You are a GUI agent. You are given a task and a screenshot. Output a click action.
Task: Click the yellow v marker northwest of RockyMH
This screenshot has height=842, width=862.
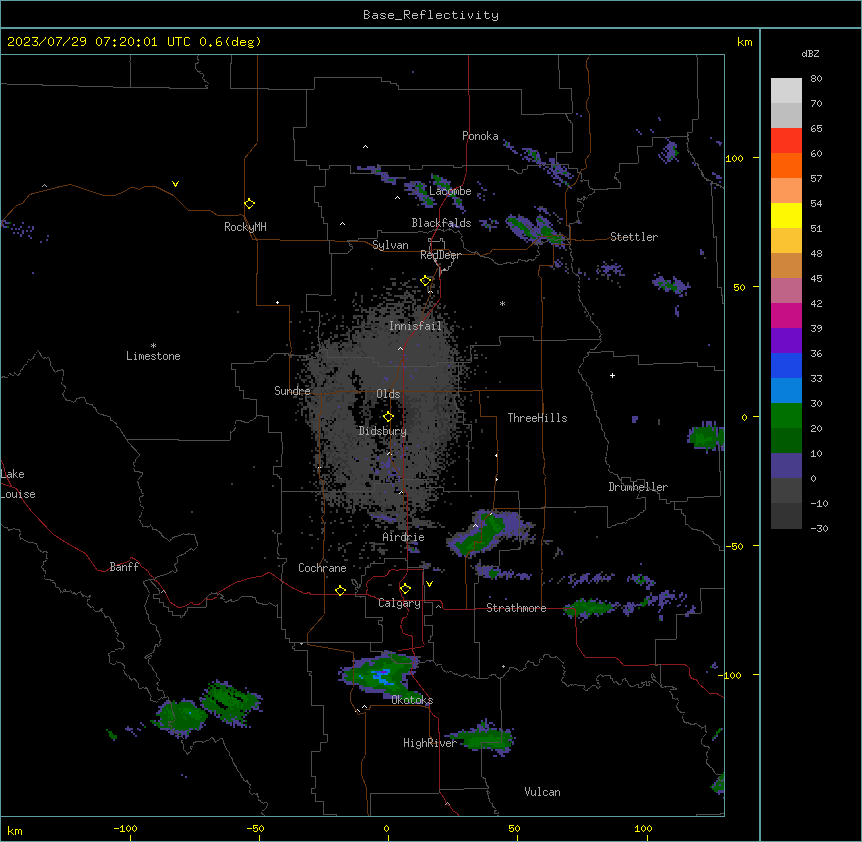pyautogui.click(x=175, y=184)
